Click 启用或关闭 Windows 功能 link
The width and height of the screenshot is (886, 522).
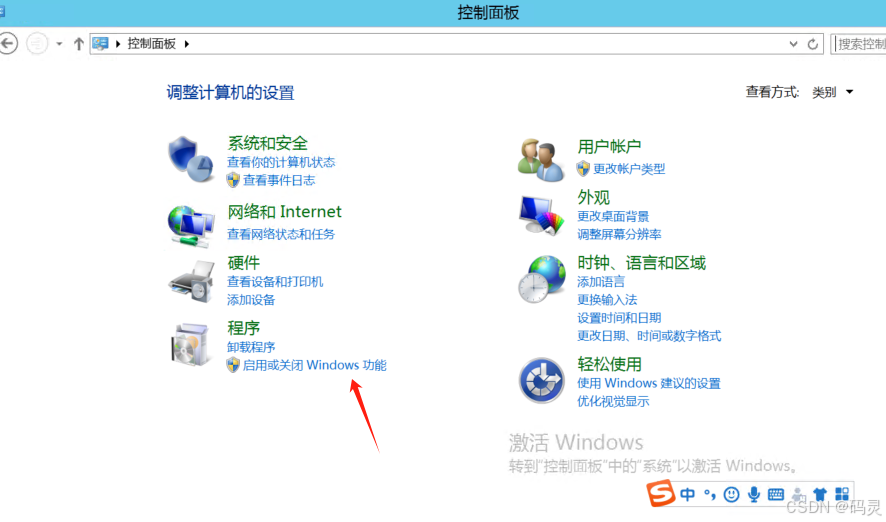[x=315, y=366]
